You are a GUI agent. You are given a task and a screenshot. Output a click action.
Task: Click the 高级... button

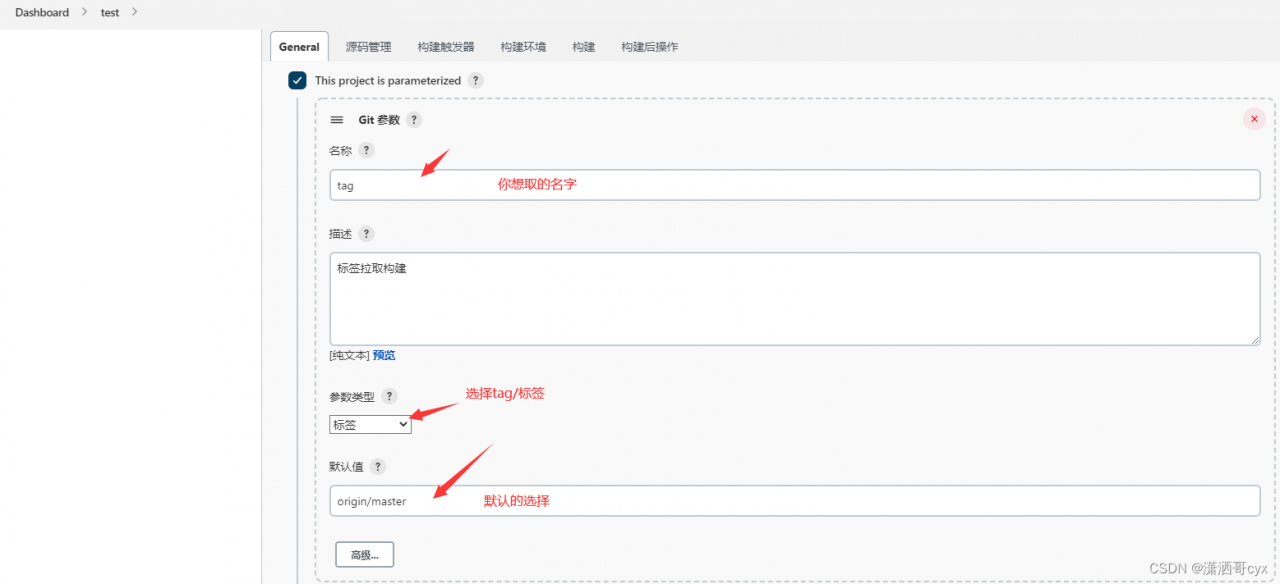[364, 554]
